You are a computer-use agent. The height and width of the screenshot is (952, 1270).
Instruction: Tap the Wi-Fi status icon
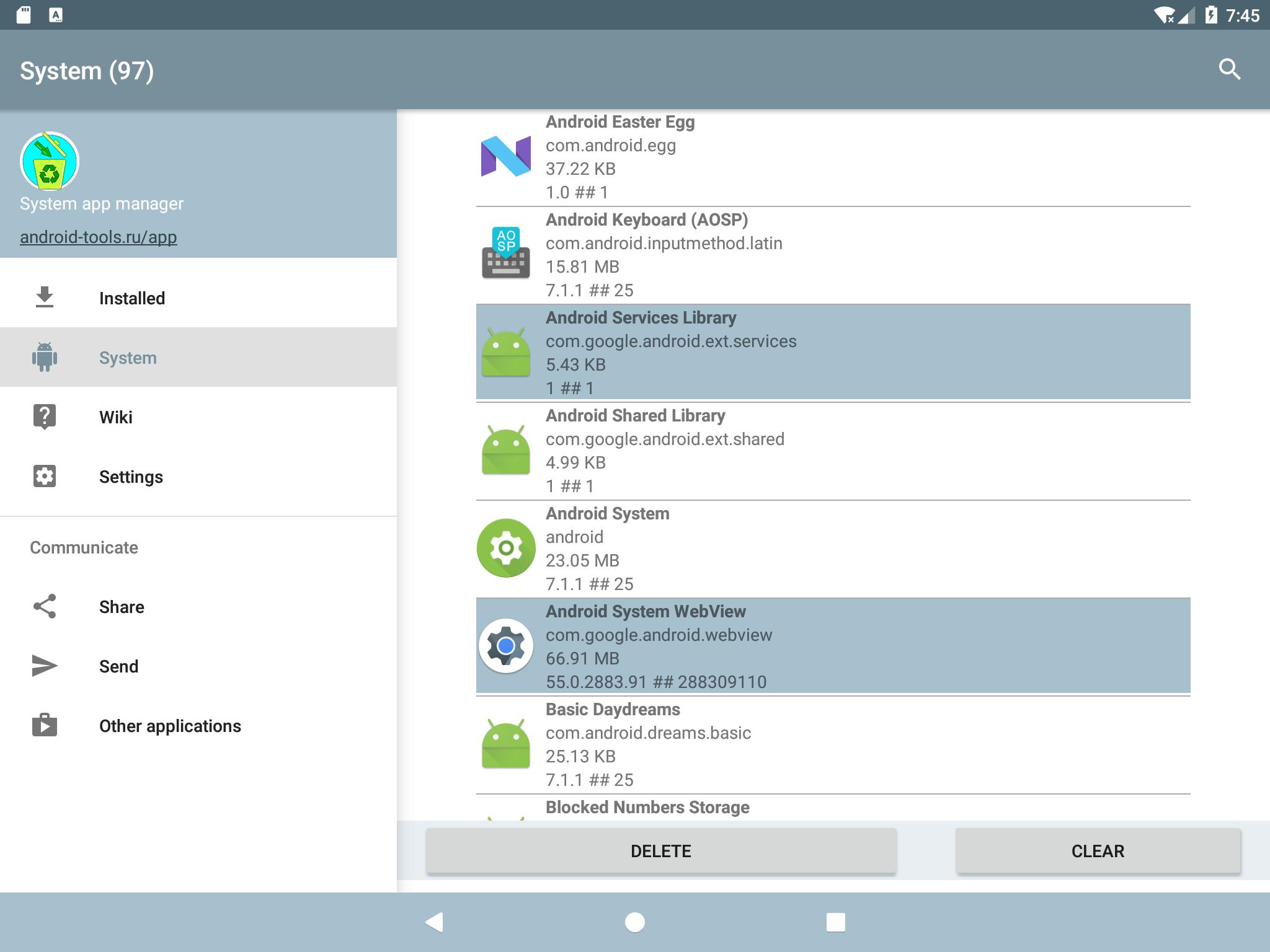pyautogui.click(x=1164, y=15)
